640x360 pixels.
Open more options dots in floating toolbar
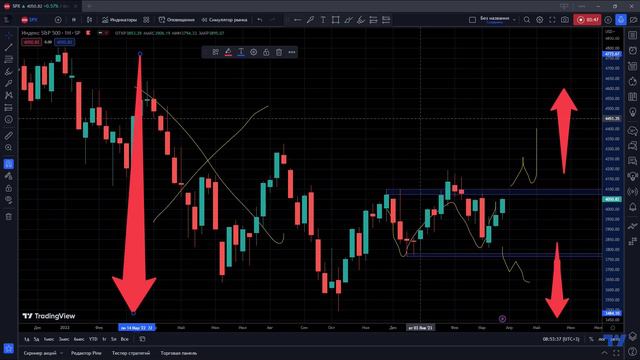tap(291, 52)
